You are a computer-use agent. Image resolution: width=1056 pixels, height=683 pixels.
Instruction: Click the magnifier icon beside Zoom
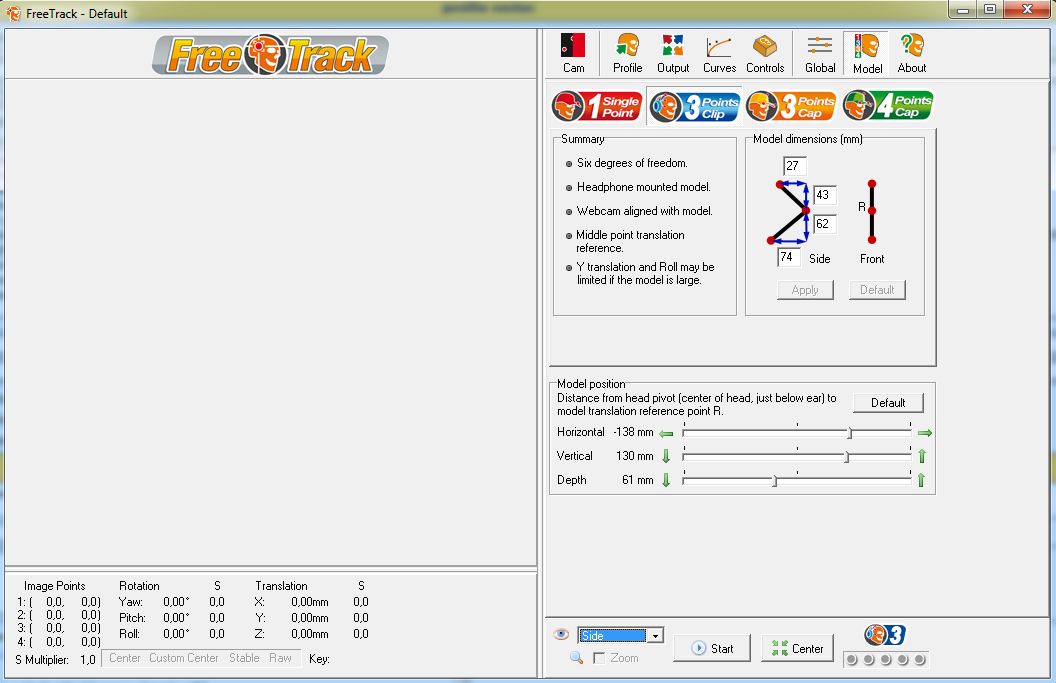tap(576, 657)
